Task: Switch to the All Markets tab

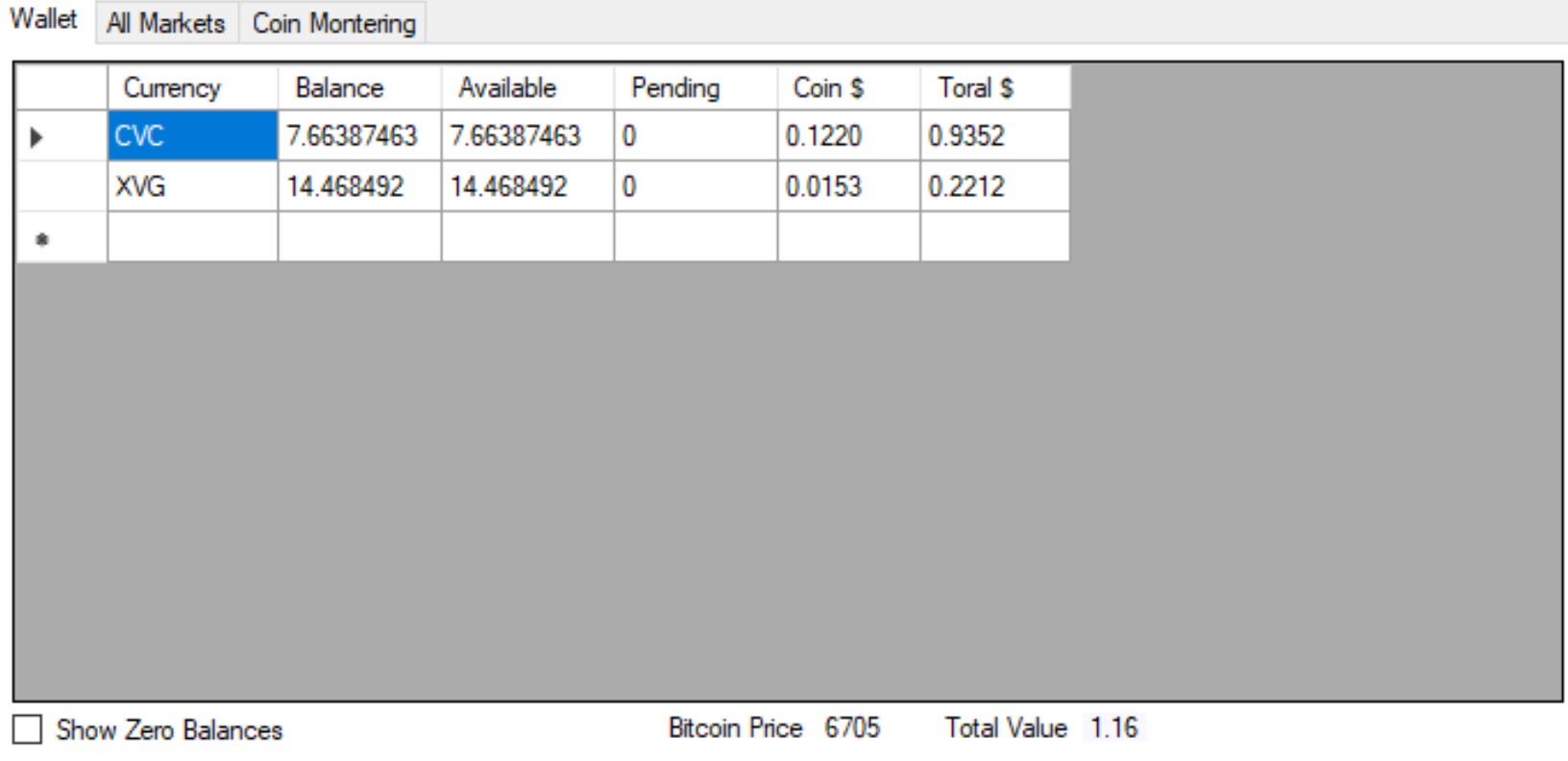Action: (x=166, y=23)
